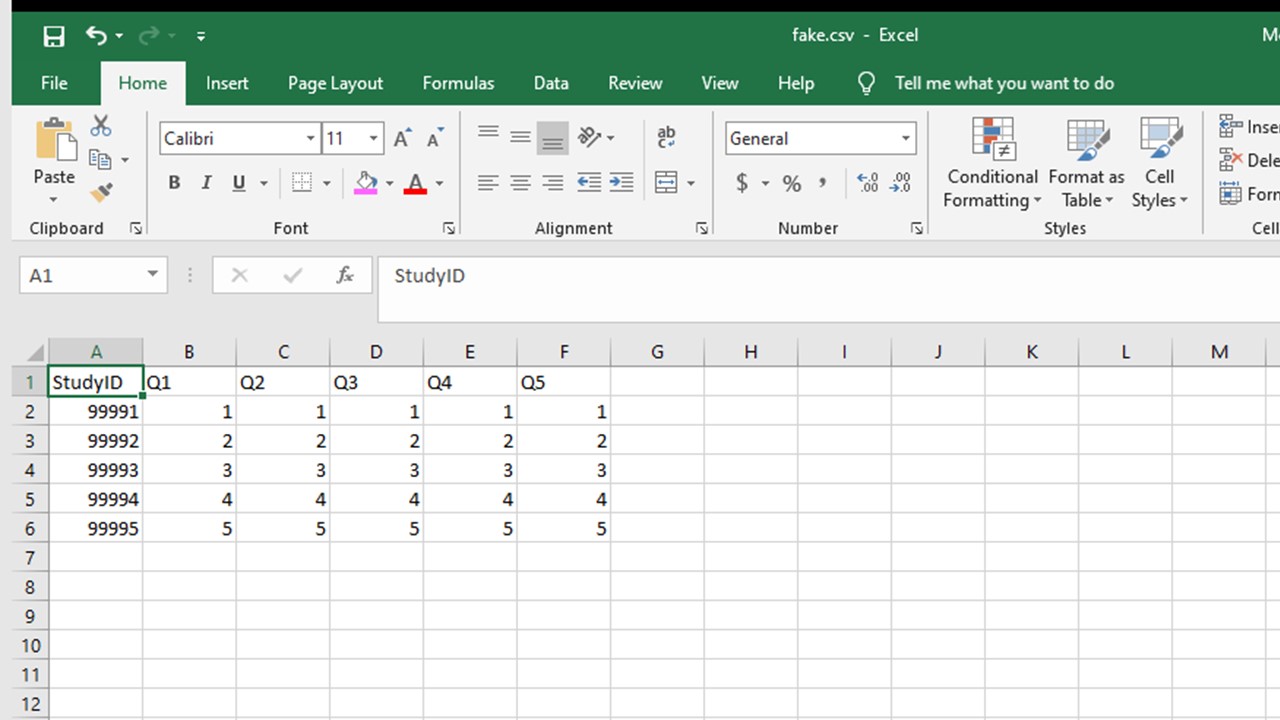This screenshot has height=720, width=1280.
Task: Expand the Font size dropdown
Action: [373, 138]
